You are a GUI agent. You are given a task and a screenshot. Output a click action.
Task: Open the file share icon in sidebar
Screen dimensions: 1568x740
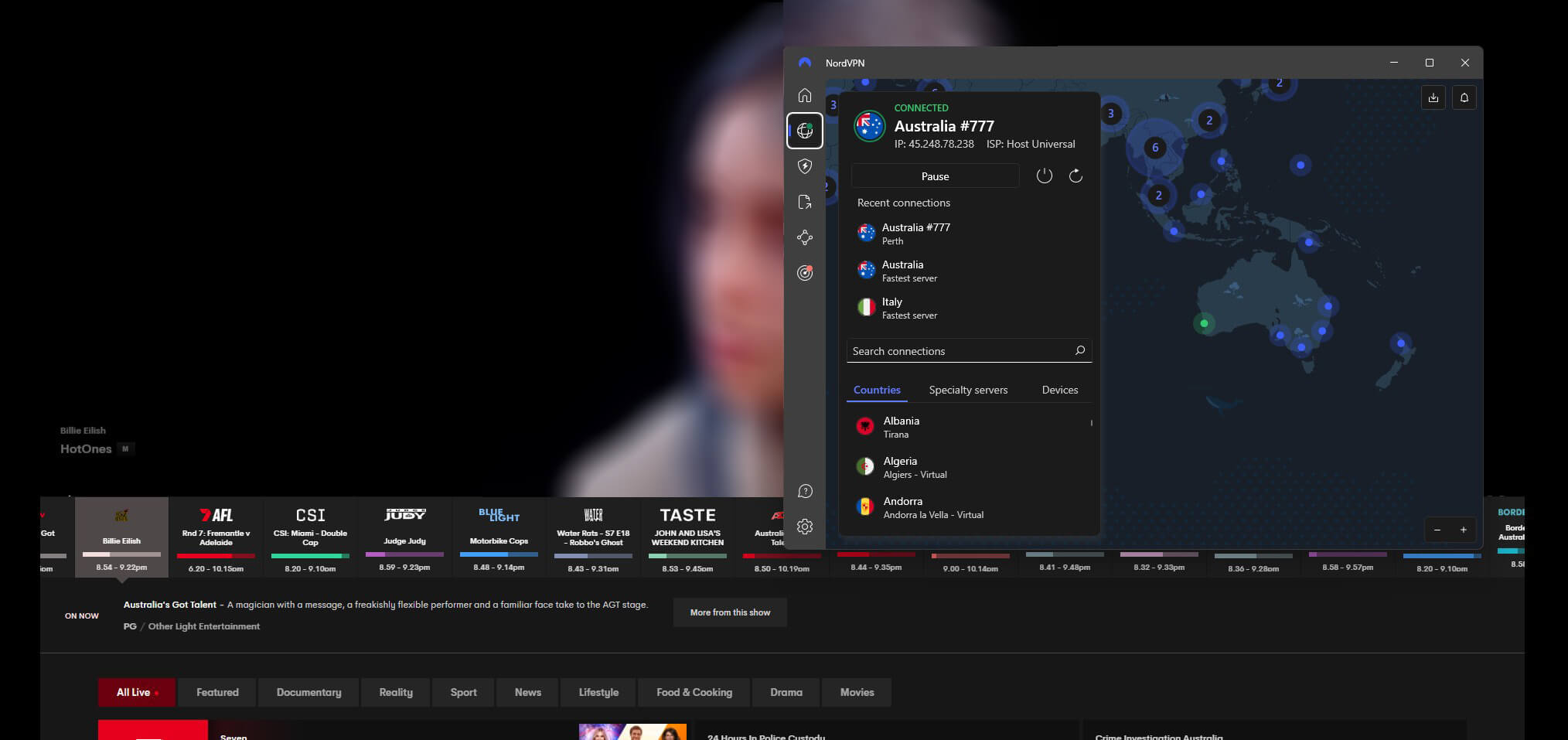[x=805, y=202]
